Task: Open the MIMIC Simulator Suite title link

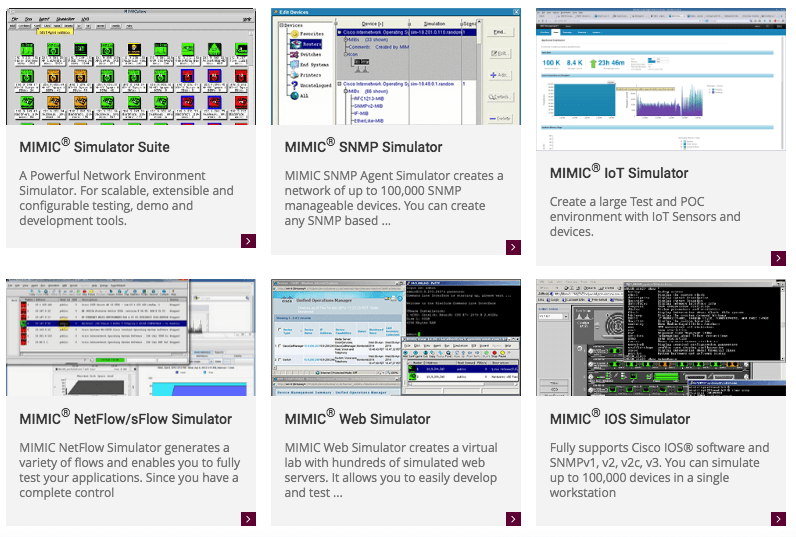Action: [94, 146]
